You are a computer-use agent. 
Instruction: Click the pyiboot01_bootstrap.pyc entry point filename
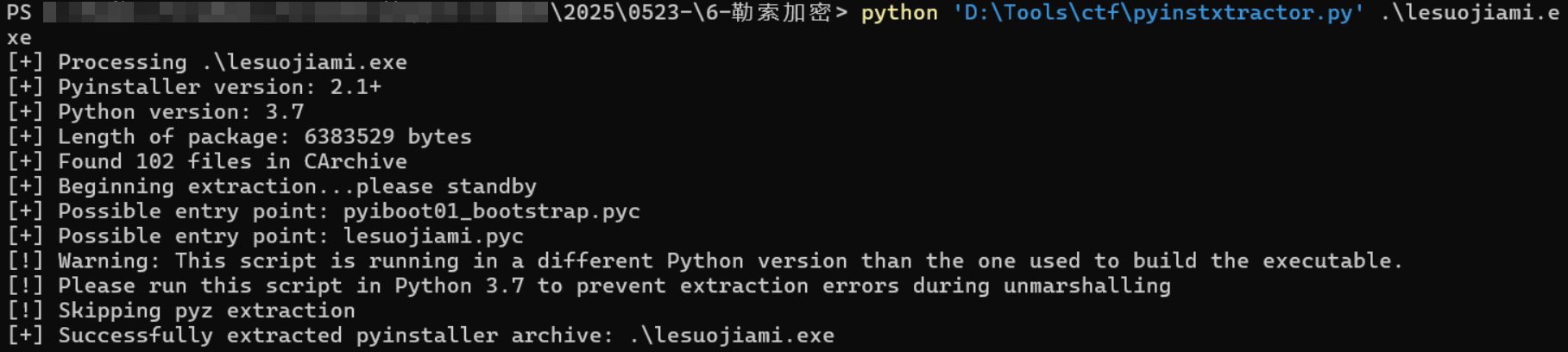[x=491, y=211]
